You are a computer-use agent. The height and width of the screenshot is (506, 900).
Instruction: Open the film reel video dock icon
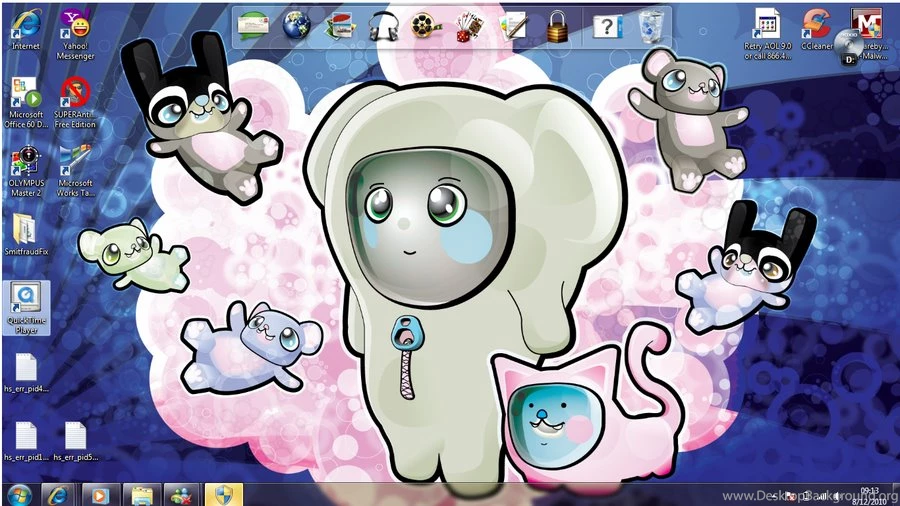[424, 25]
